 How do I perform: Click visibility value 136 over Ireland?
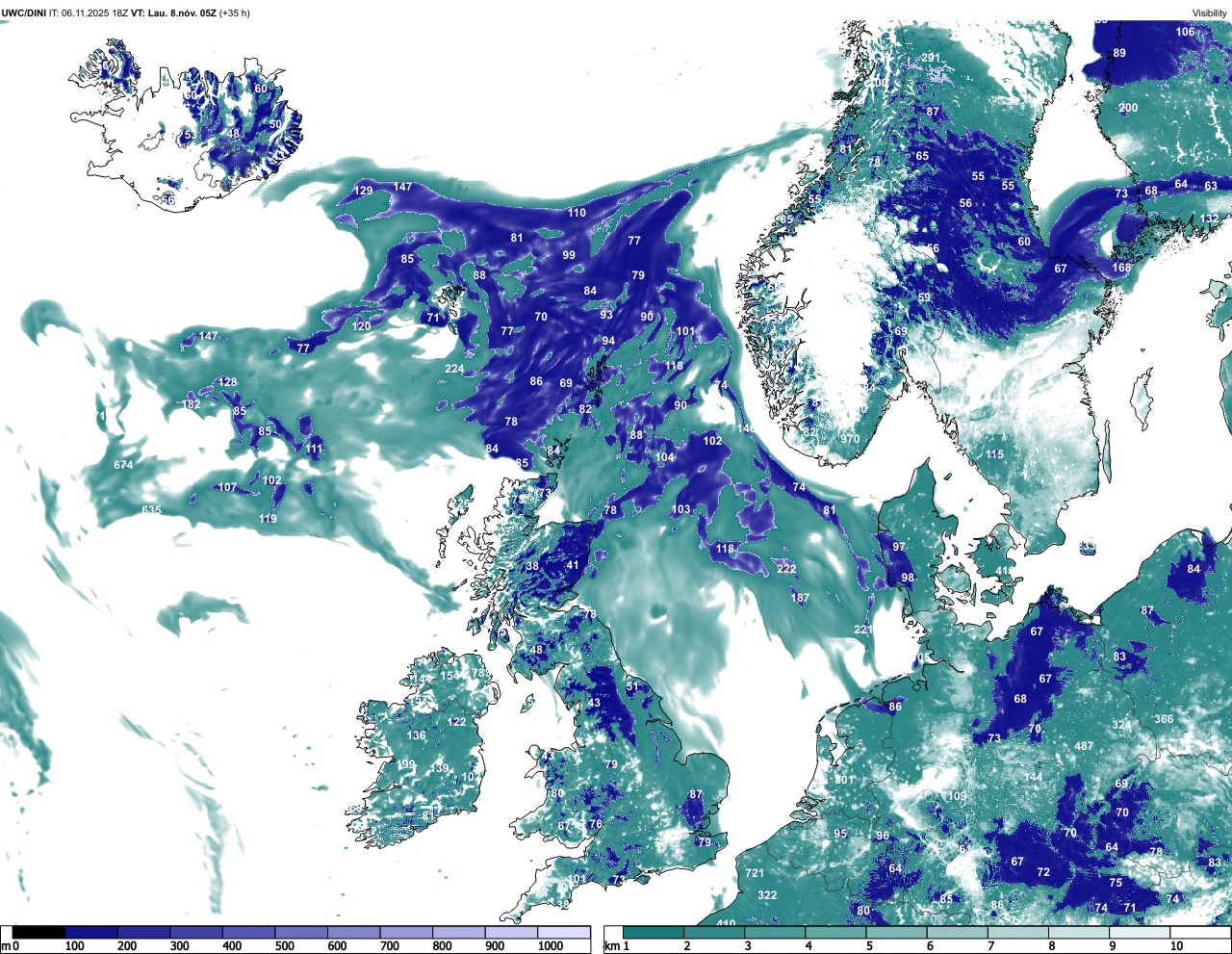416,735
